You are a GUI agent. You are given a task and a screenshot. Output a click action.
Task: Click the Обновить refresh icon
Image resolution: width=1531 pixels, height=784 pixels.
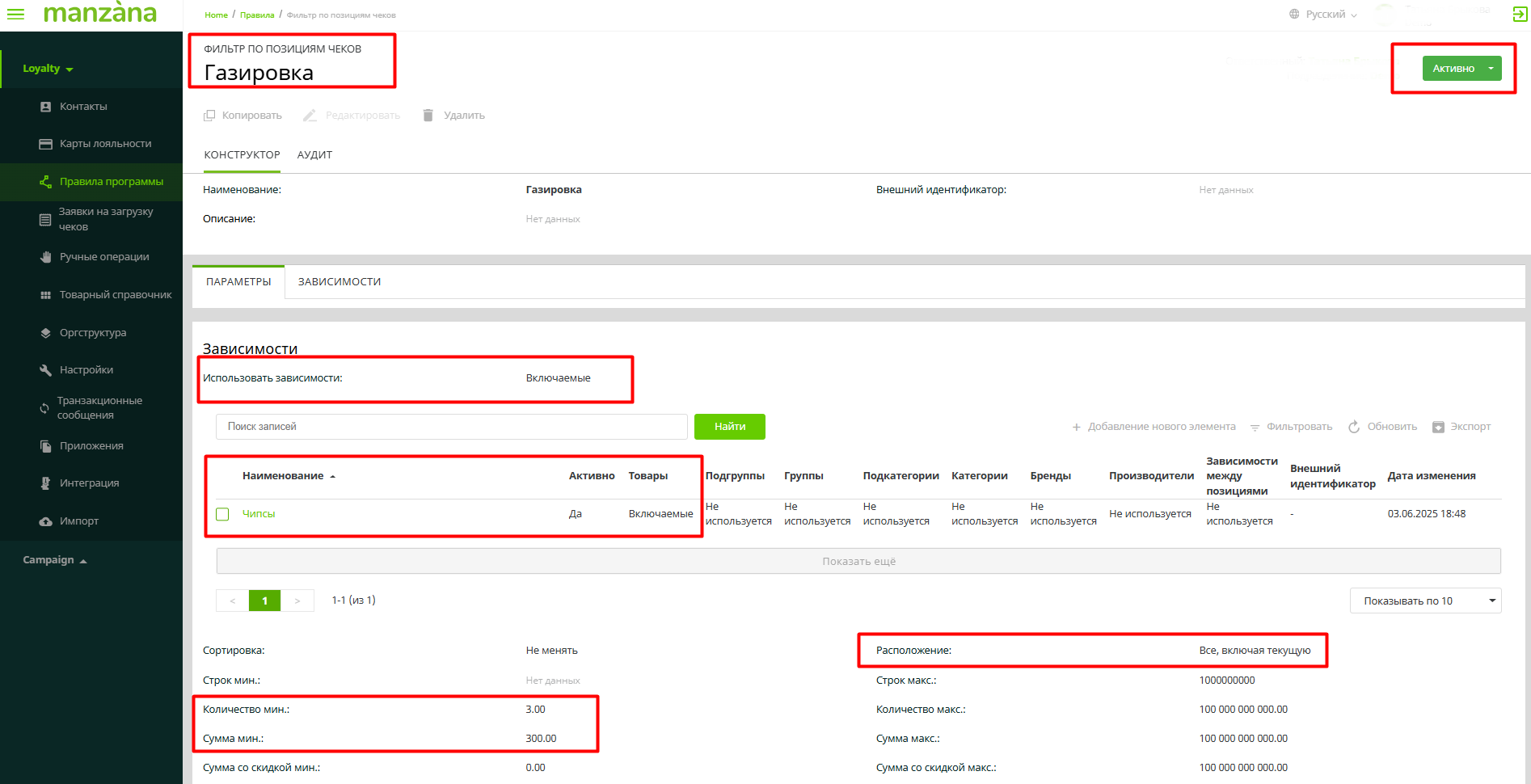pyautogui.click(x=1354, y=427)
